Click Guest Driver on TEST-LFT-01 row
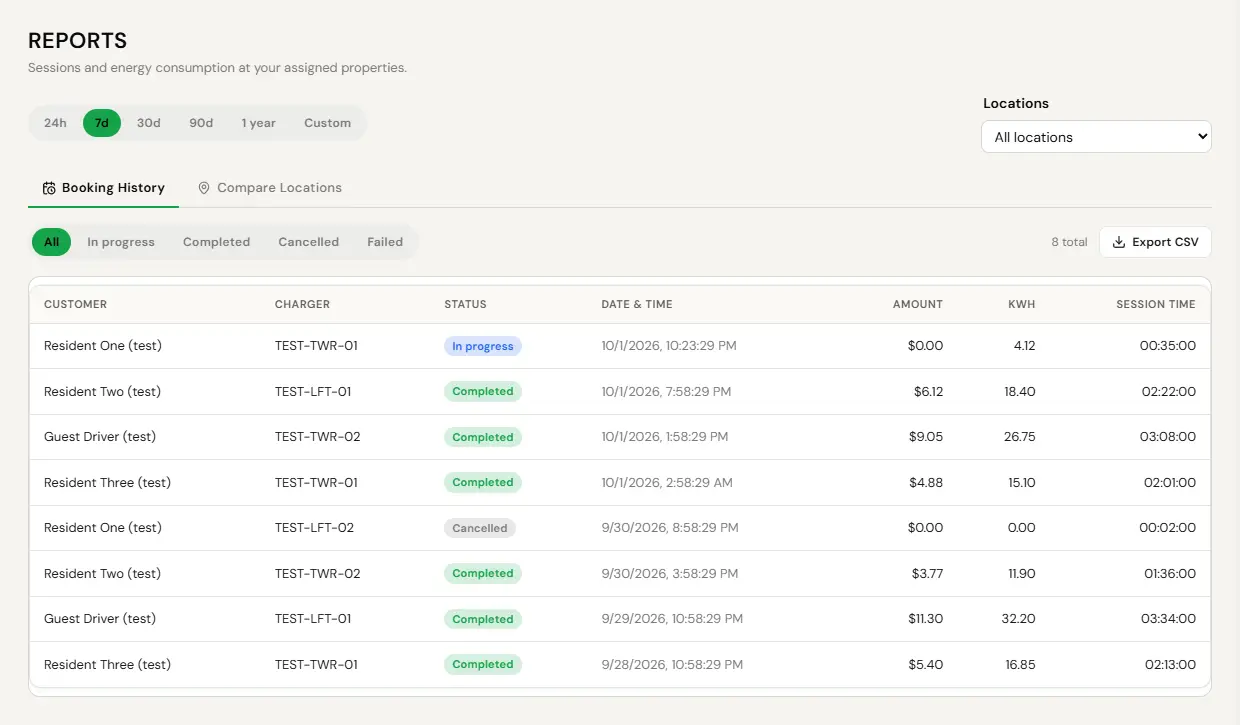 (x=100, y=619)
